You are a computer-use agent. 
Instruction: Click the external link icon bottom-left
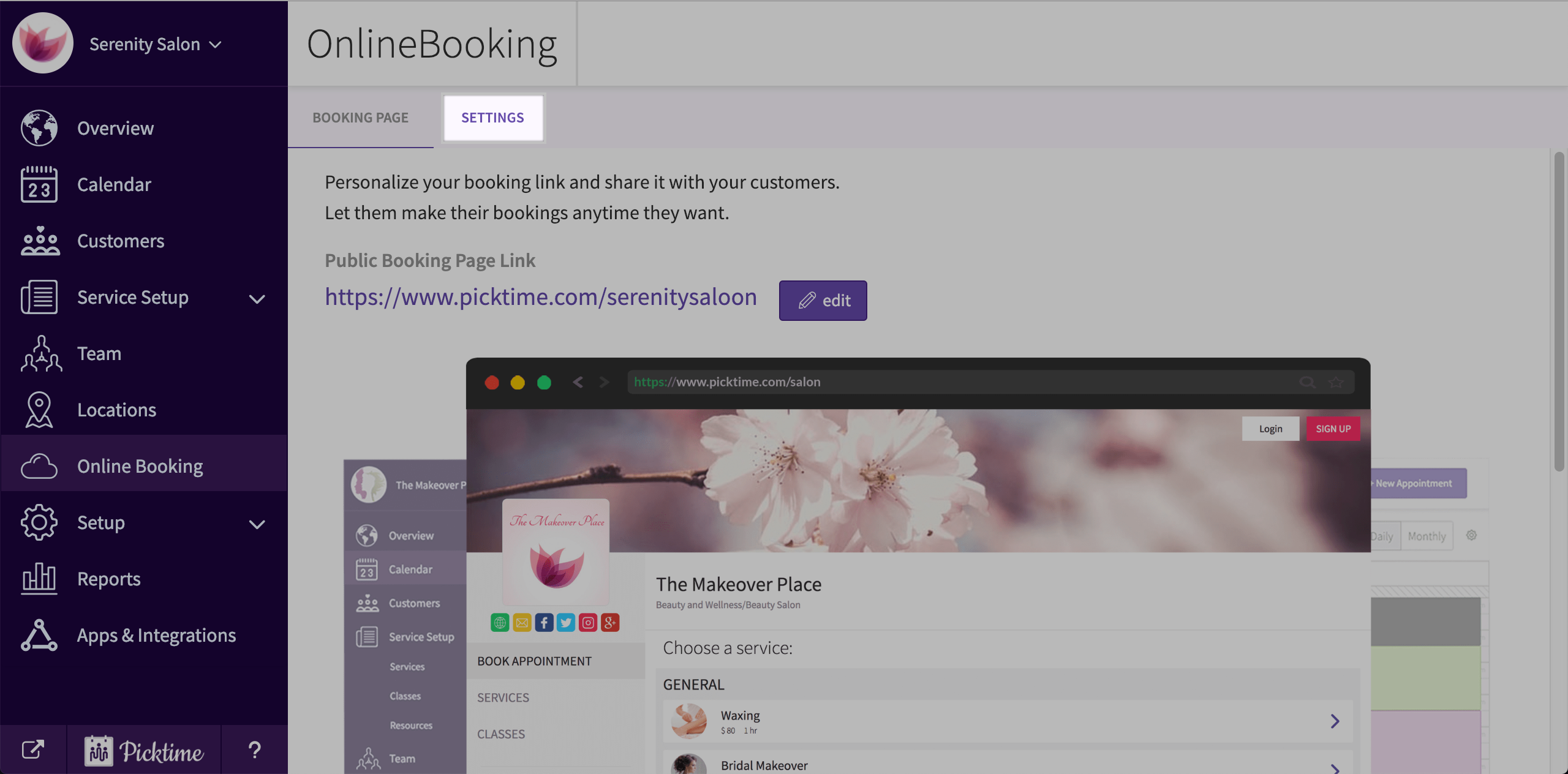pos(33,750)
